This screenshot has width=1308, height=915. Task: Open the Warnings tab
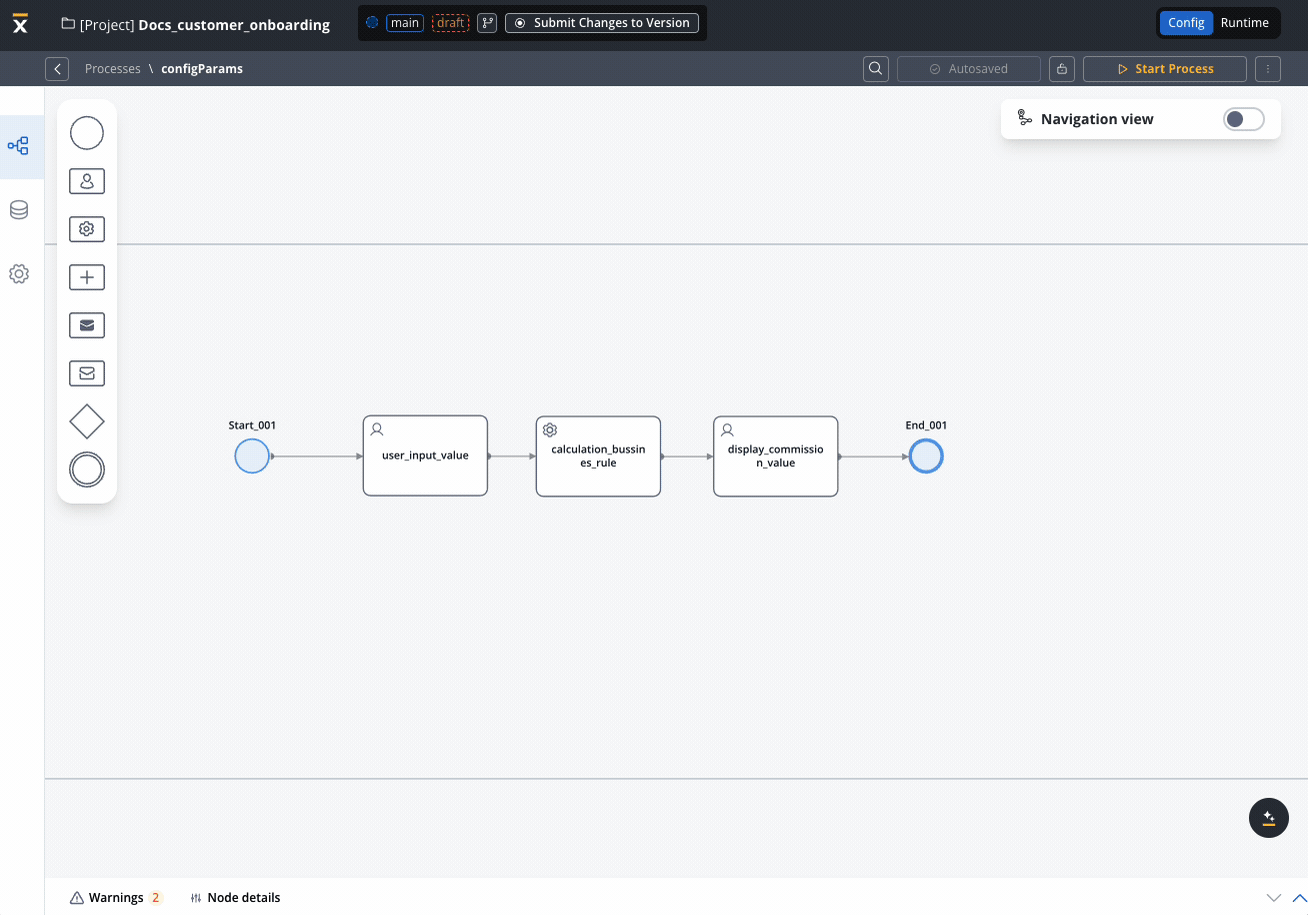click(116, 897)
